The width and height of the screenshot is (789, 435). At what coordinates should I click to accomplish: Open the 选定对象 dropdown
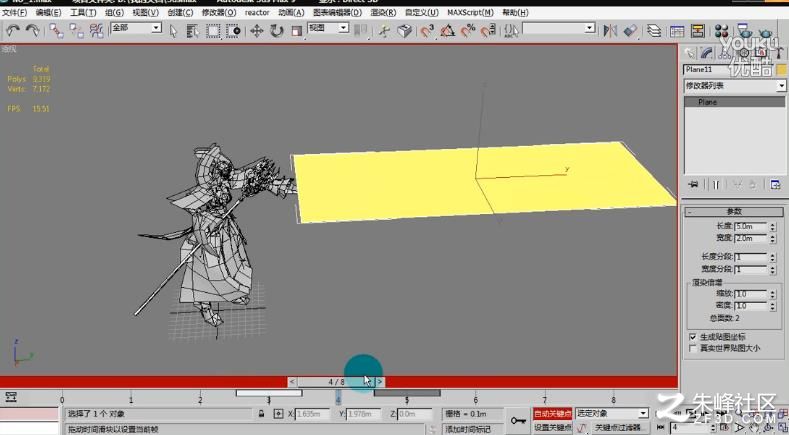point(612,413)
